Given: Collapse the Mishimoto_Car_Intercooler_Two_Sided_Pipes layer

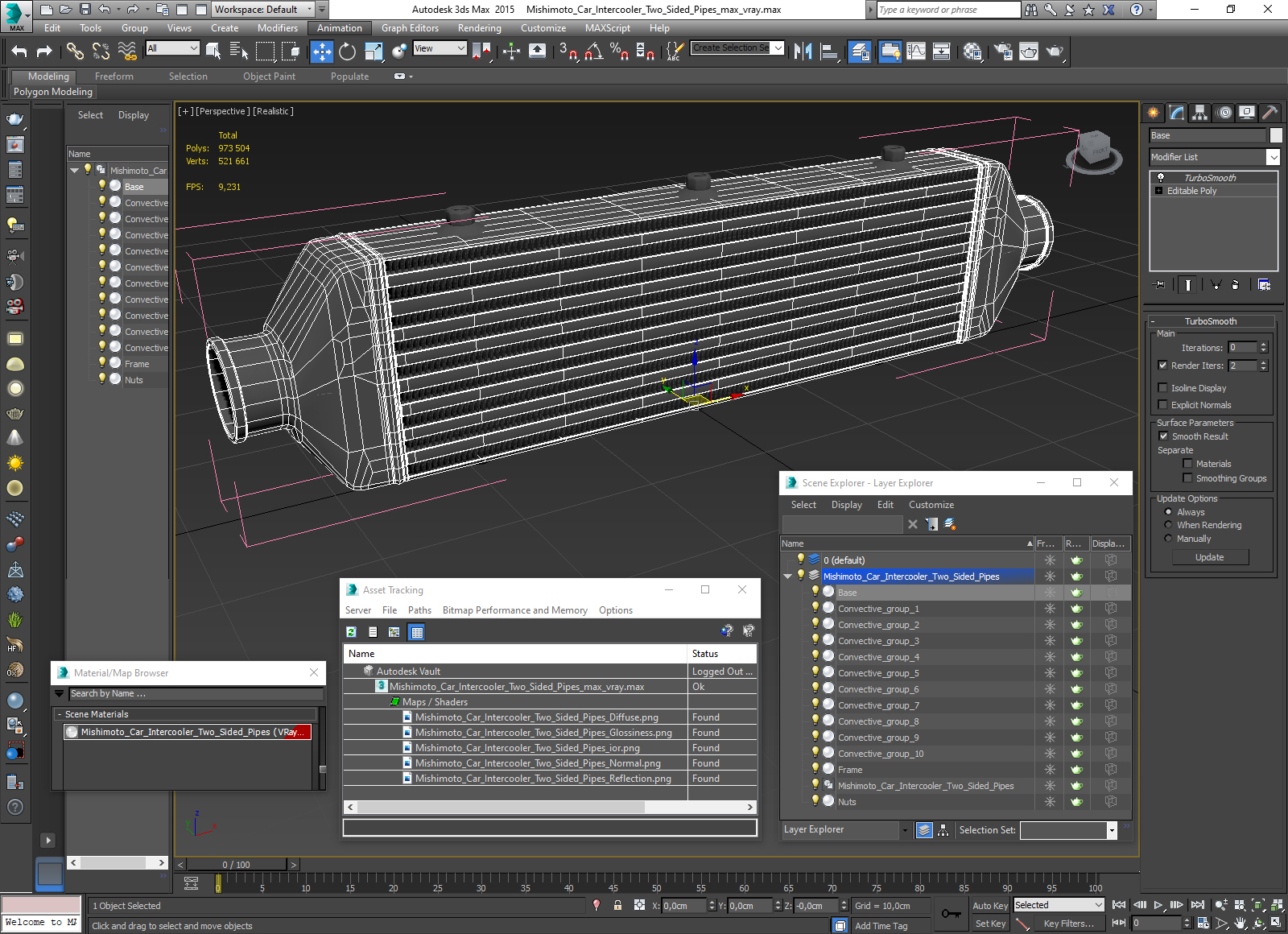Looking at the screenshot, I should [x=787, y=577].
